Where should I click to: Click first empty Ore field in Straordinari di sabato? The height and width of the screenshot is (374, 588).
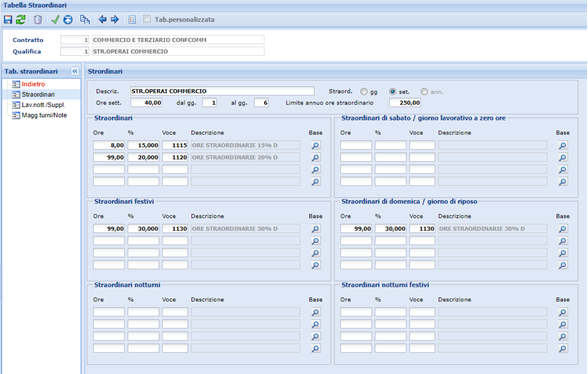(x=356, y=145)
